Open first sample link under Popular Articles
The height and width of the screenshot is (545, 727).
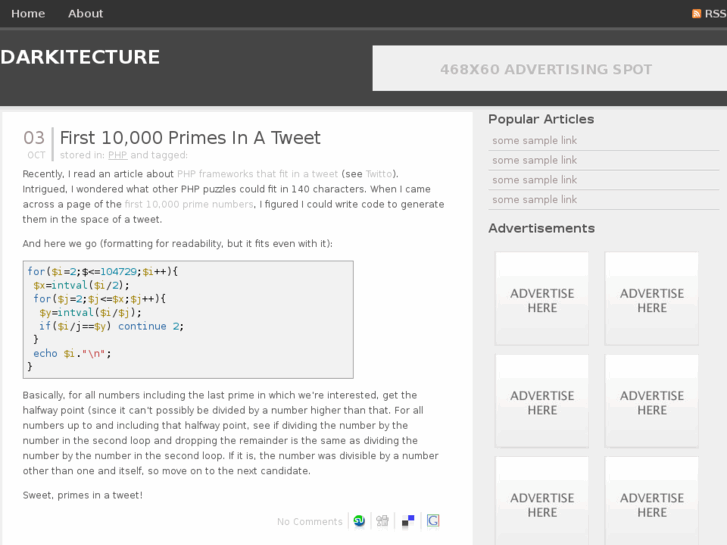tap(534, 141)
